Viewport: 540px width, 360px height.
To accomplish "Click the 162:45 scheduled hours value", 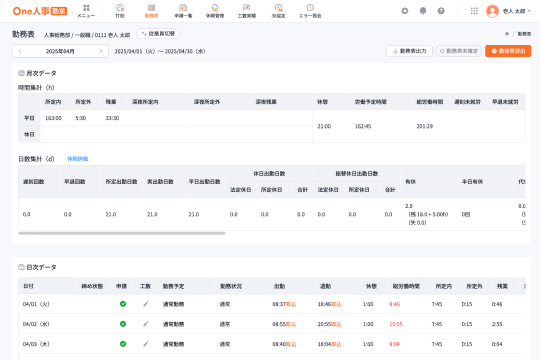I will [363, 126].
